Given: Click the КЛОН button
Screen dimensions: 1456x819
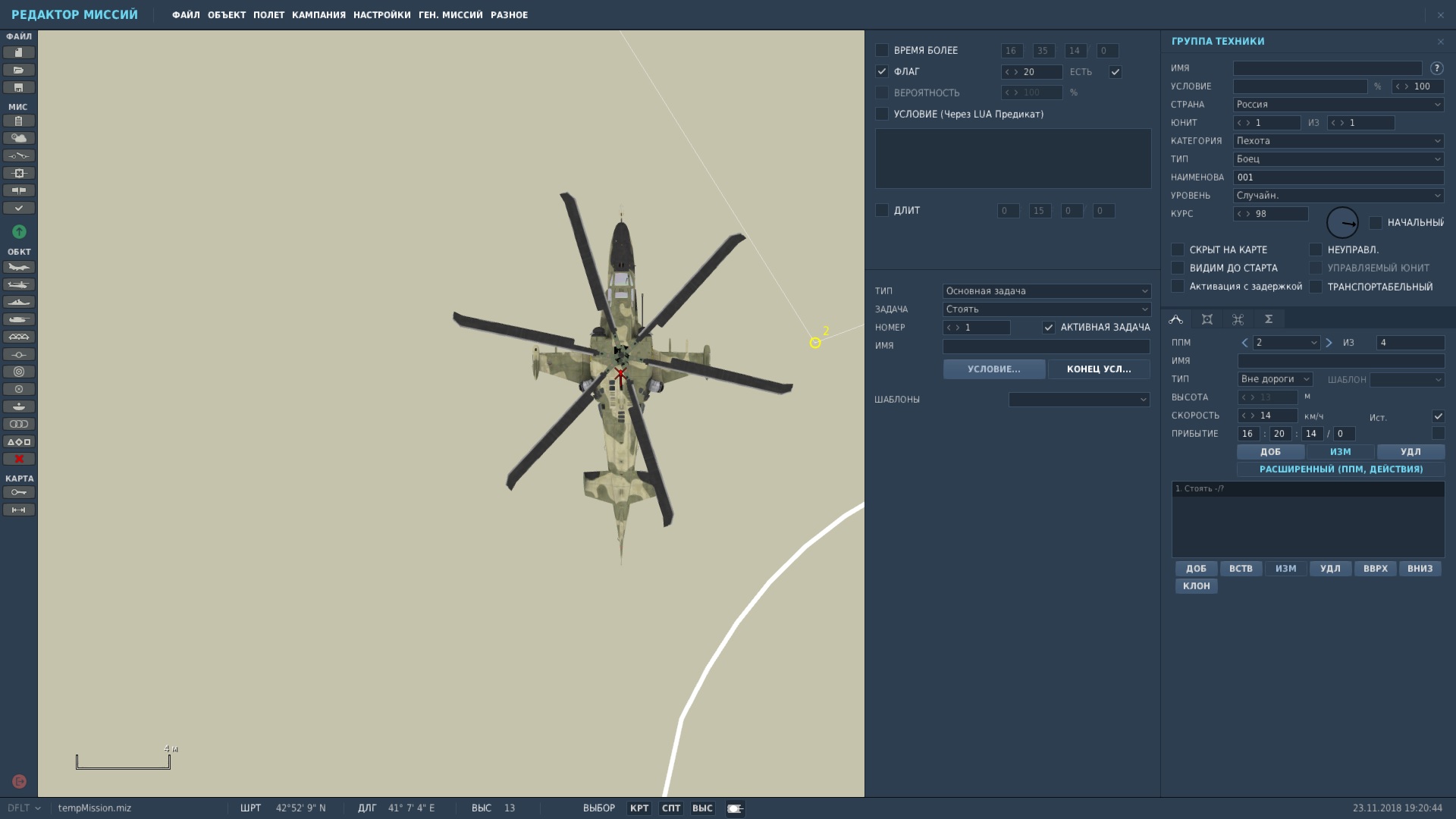Looking at the screenshot, I should pos(1197,586).
